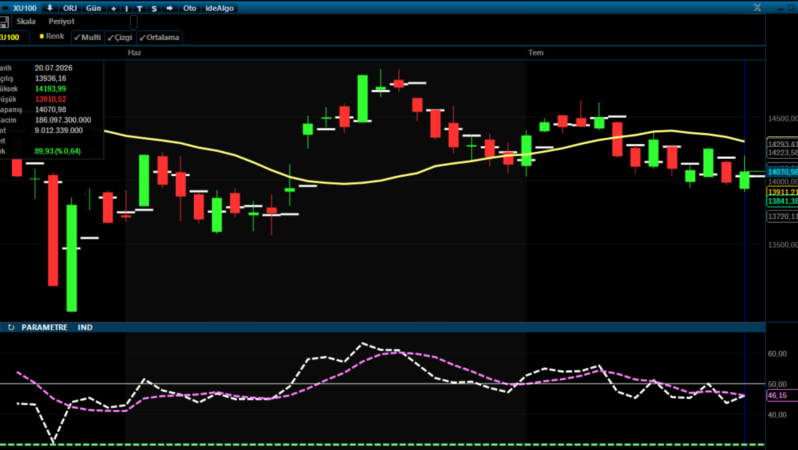Toggle the Çizgi checkmark option
798x450 pixels.
120,37
